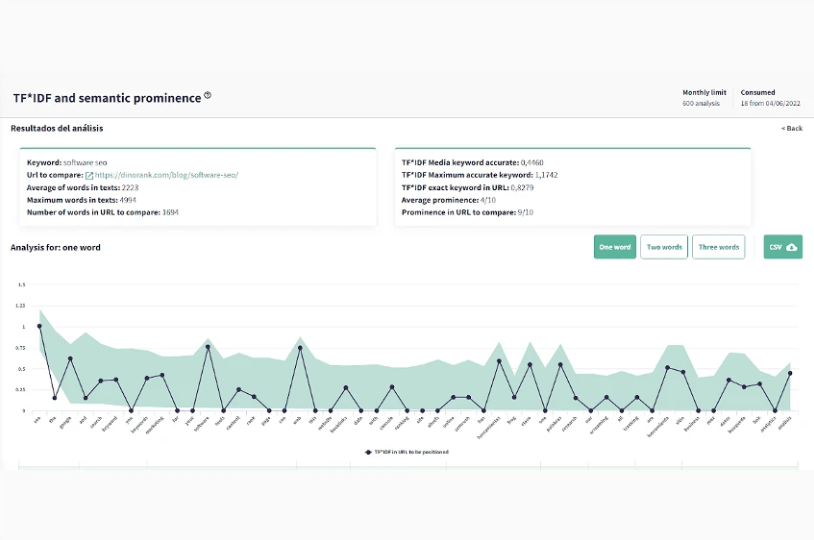This screenshot has height=540, width=814.
Task: Download the analysis as CSV
Action: pos(783,247)
